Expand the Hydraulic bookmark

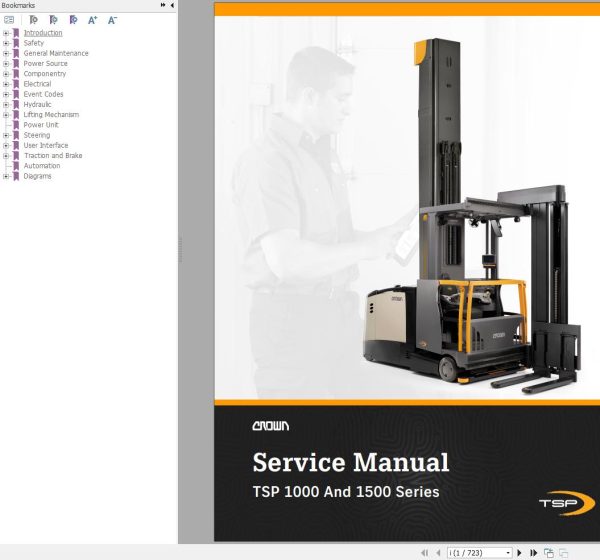[6, 104]
